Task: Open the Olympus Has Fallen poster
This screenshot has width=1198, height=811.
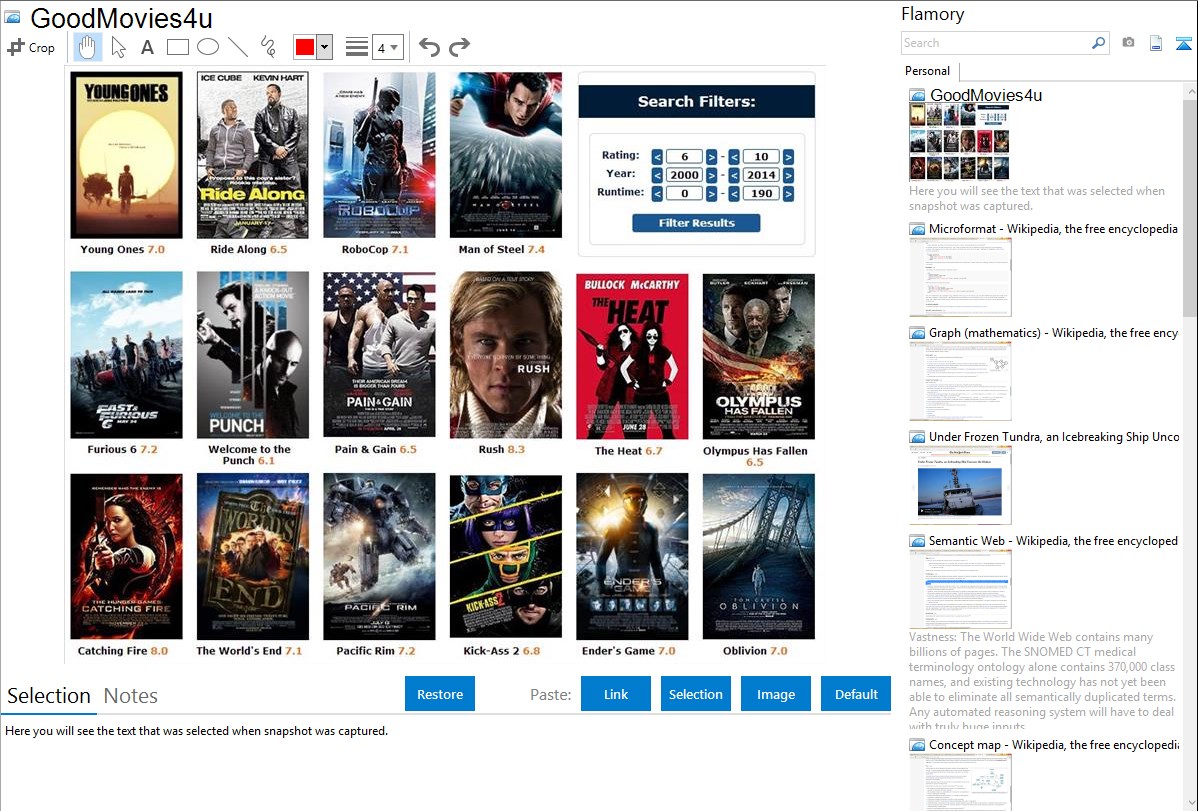Action: tap(759, 356)
